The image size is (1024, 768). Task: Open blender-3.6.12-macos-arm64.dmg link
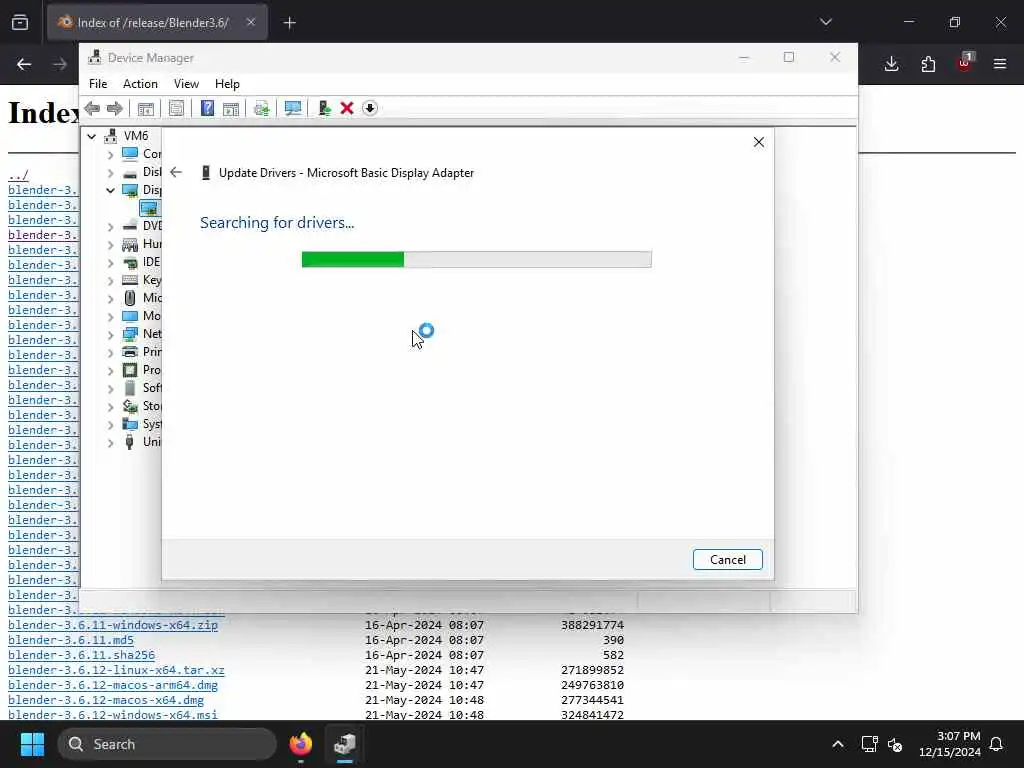(x=113, y=685)
